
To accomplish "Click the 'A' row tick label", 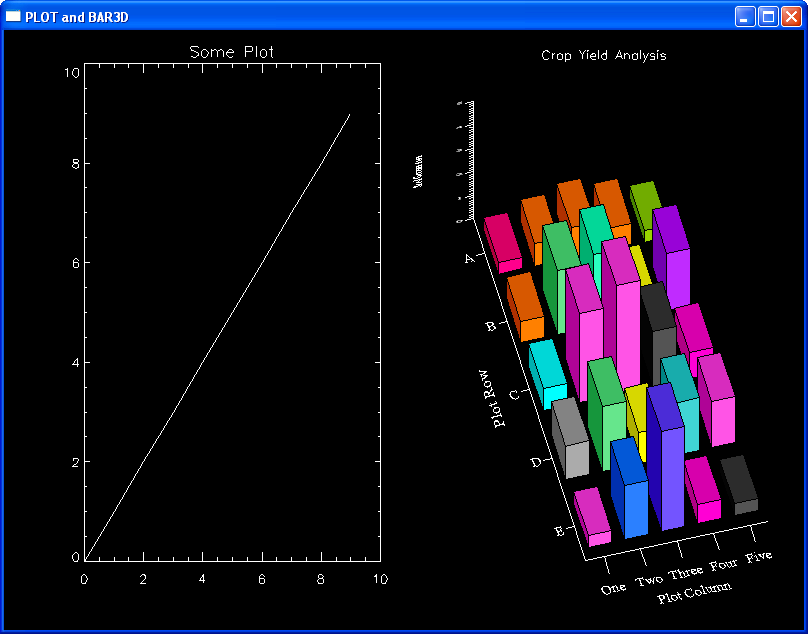I will click(468, 259).
